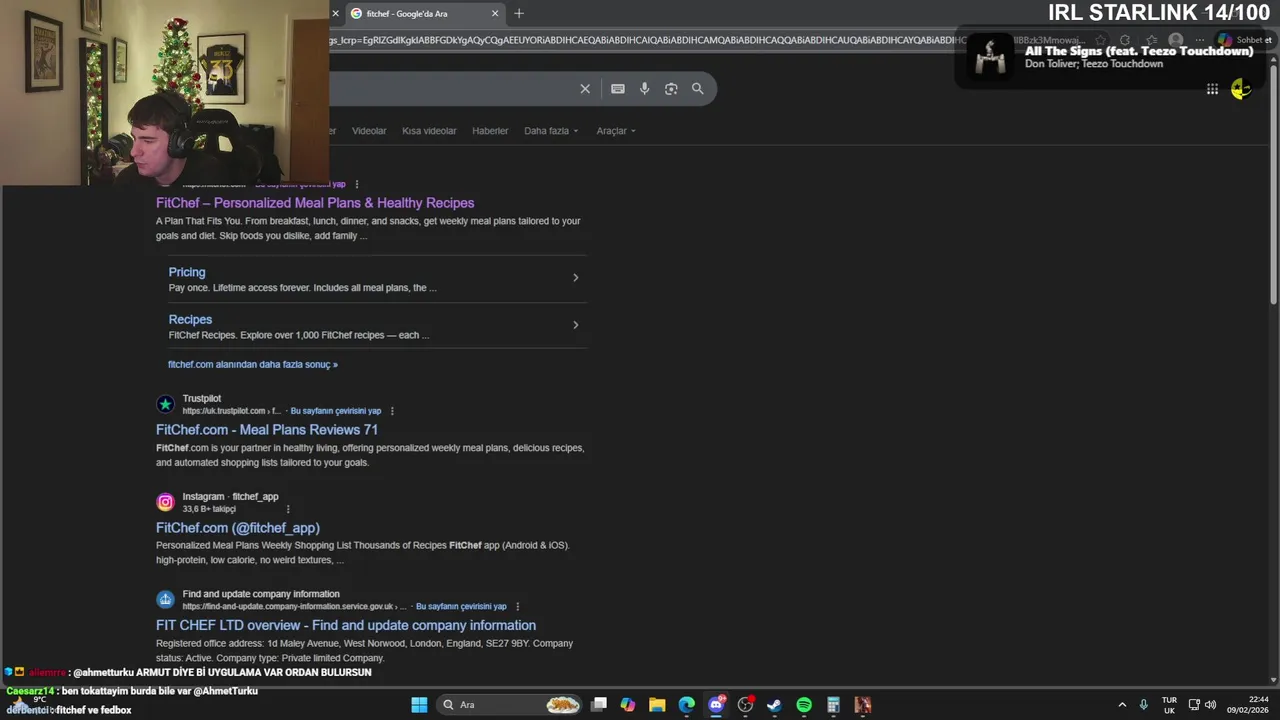Open a new browser tab
The width and height of the screenshot is (1280, 720).
coord(518,13)
